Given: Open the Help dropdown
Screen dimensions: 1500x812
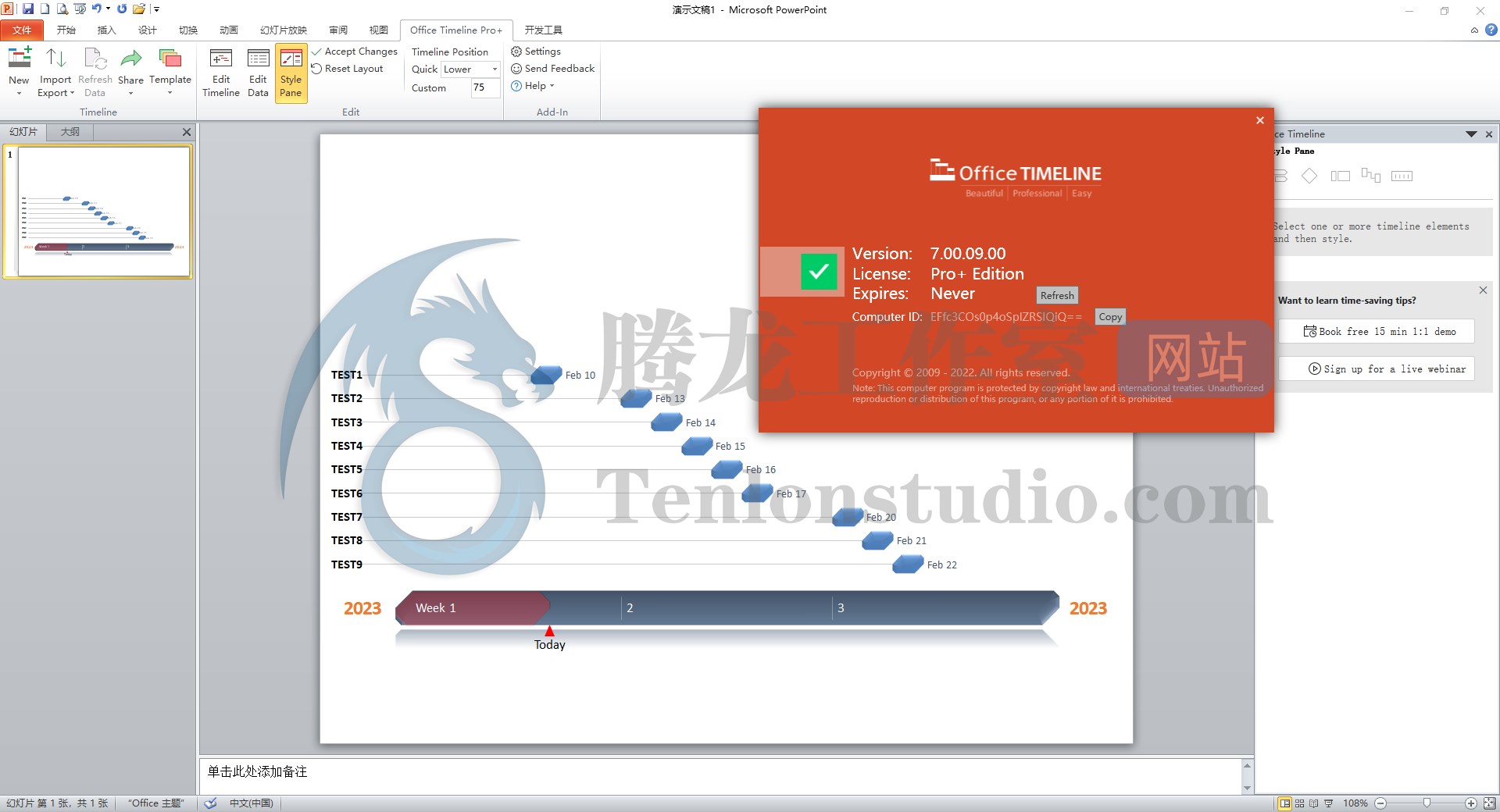Looking at the screenshot, I should tap(533, 86).
